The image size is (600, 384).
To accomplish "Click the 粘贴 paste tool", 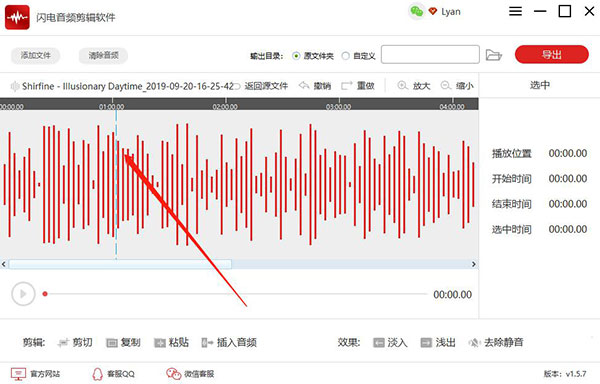I will [171, 342].
